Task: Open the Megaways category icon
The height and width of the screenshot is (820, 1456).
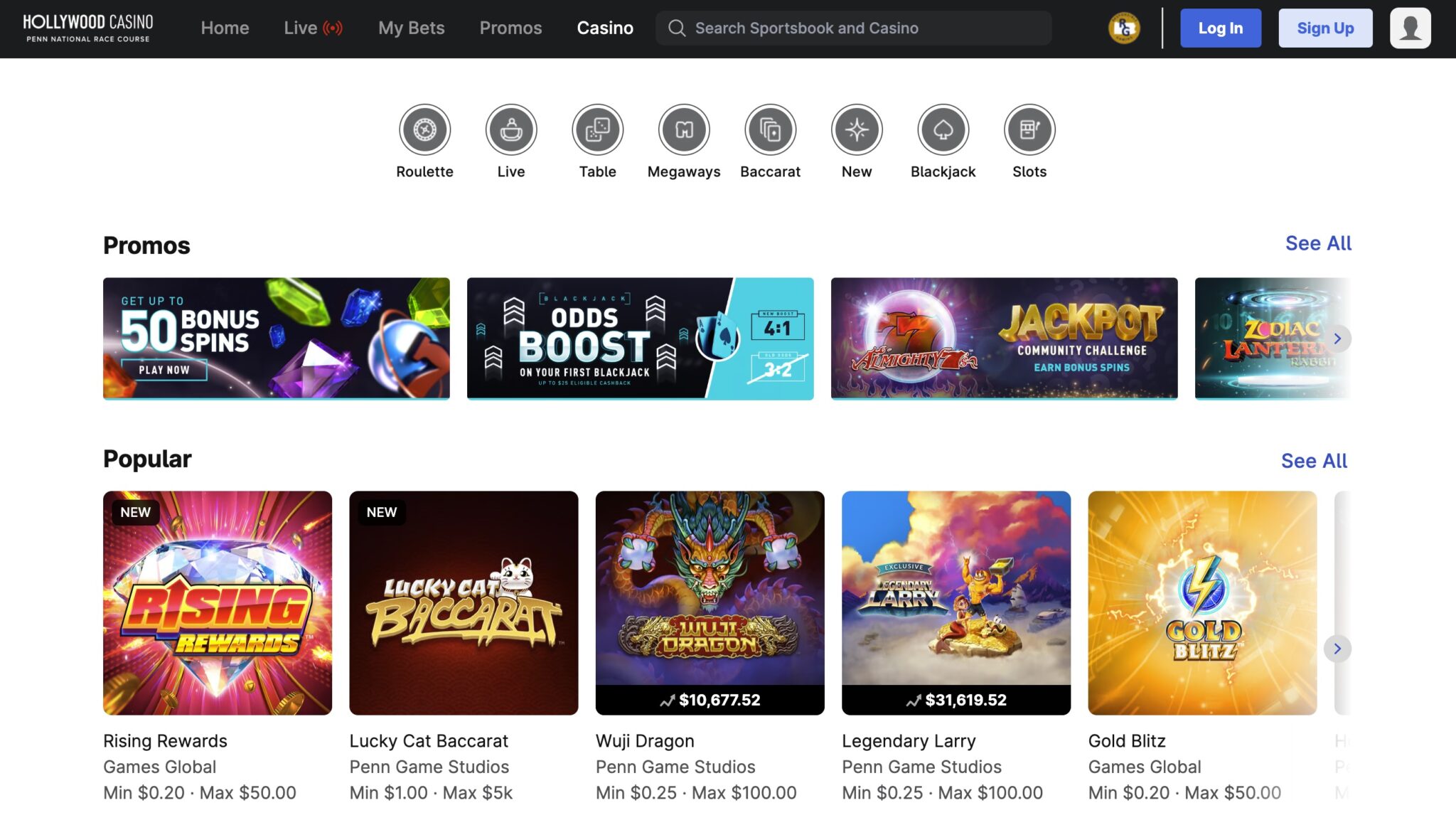Action: coord(684,129)
